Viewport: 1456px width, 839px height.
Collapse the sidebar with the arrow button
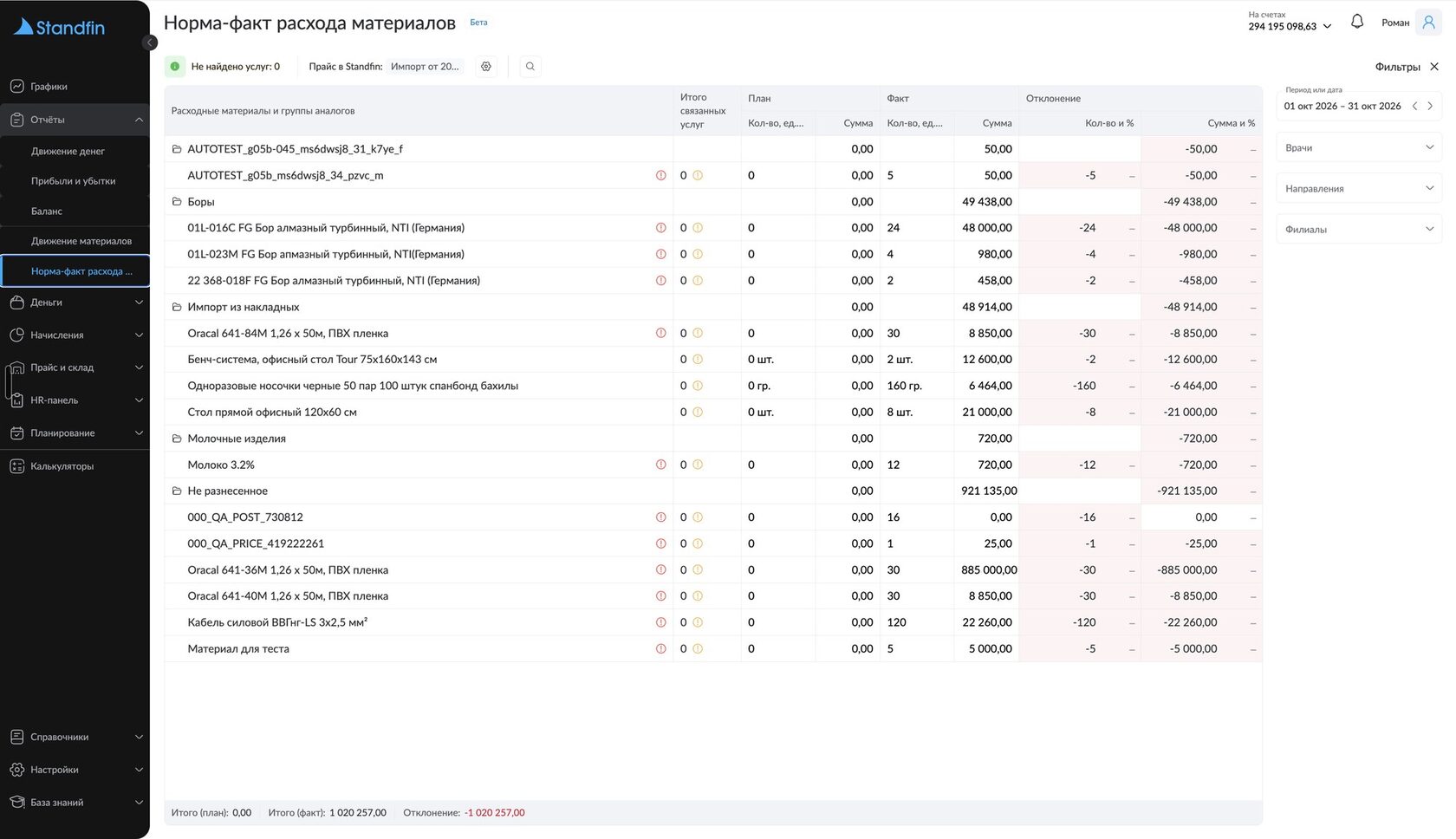coord(150,42)
